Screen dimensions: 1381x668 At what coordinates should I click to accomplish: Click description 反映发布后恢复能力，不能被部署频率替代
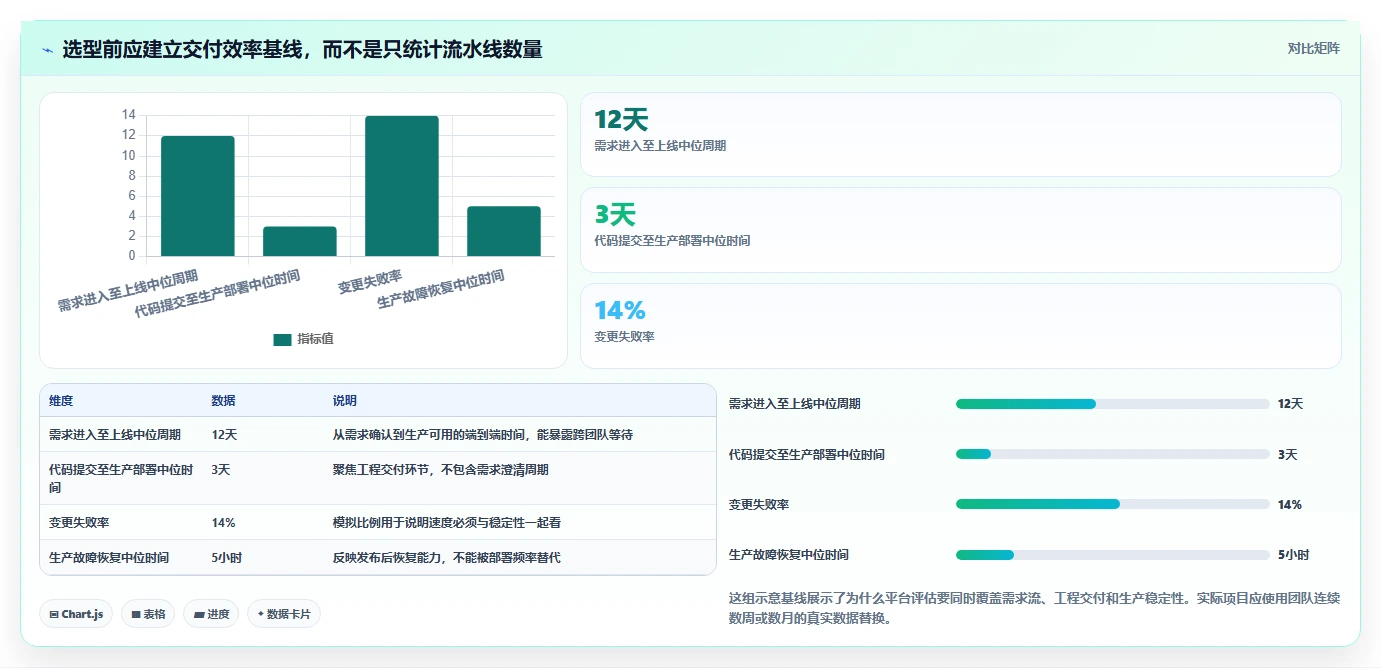pos(447,558)
